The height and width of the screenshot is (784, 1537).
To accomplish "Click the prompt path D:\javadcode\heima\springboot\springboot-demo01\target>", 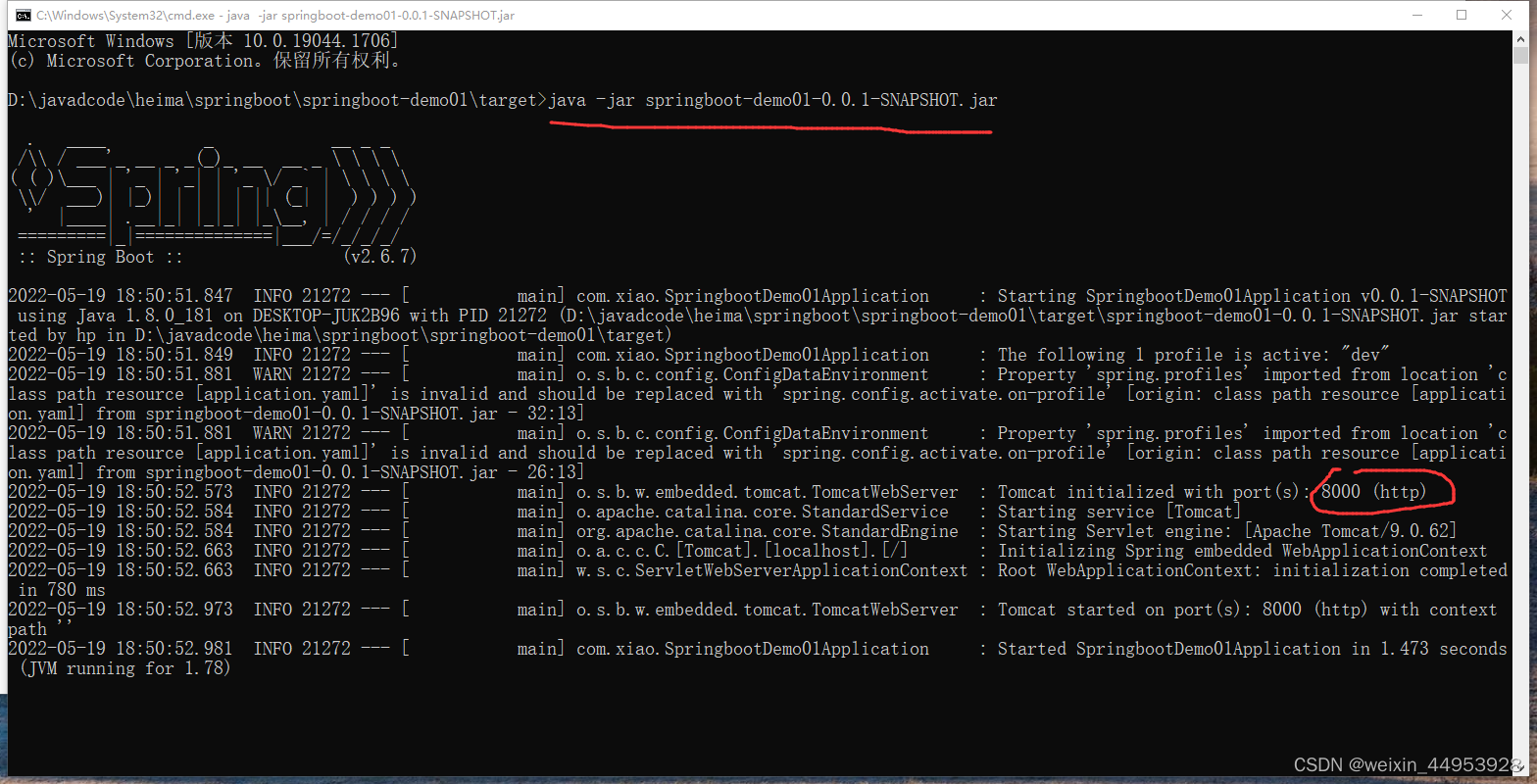I will click(x=277, y=100).
